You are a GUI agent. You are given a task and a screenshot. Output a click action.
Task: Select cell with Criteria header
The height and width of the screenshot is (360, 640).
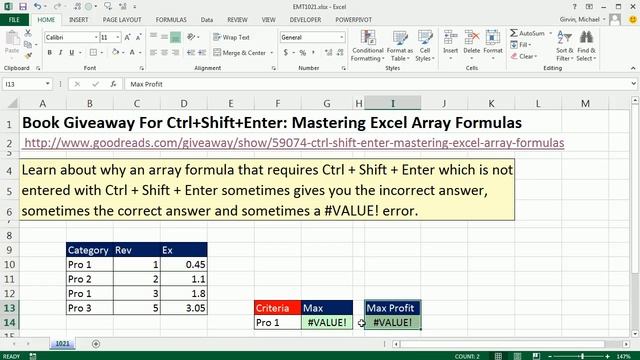point(278,308)
